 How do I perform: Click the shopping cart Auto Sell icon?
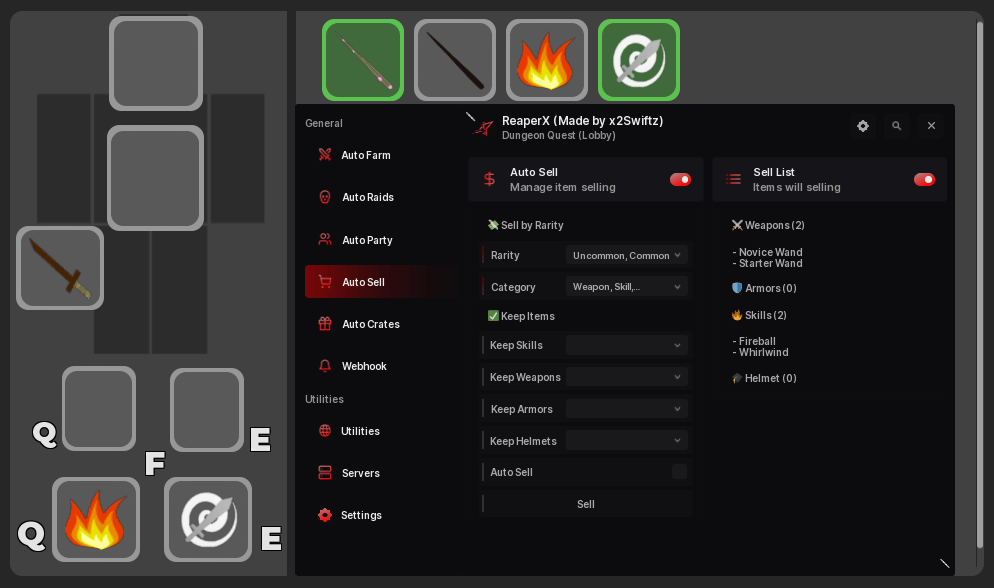click(x=325, y=281)
